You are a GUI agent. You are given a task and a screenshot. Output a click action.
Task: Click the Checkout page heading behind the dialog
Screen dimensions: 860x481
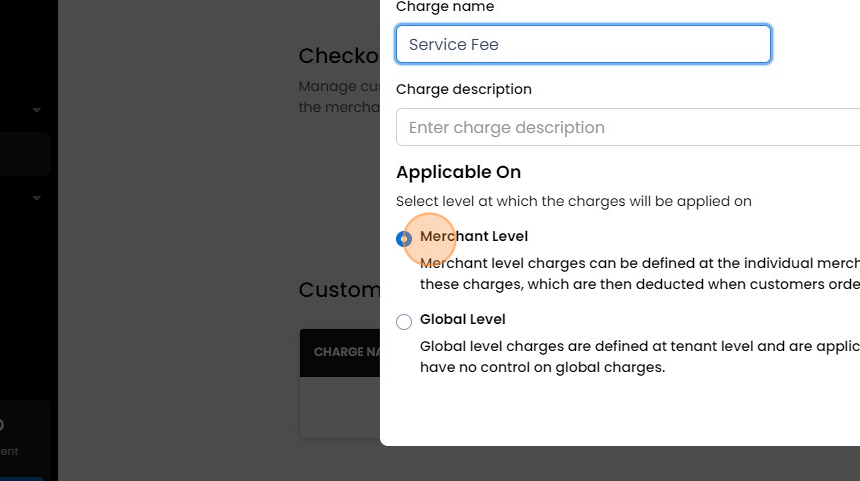pos(339,57)
